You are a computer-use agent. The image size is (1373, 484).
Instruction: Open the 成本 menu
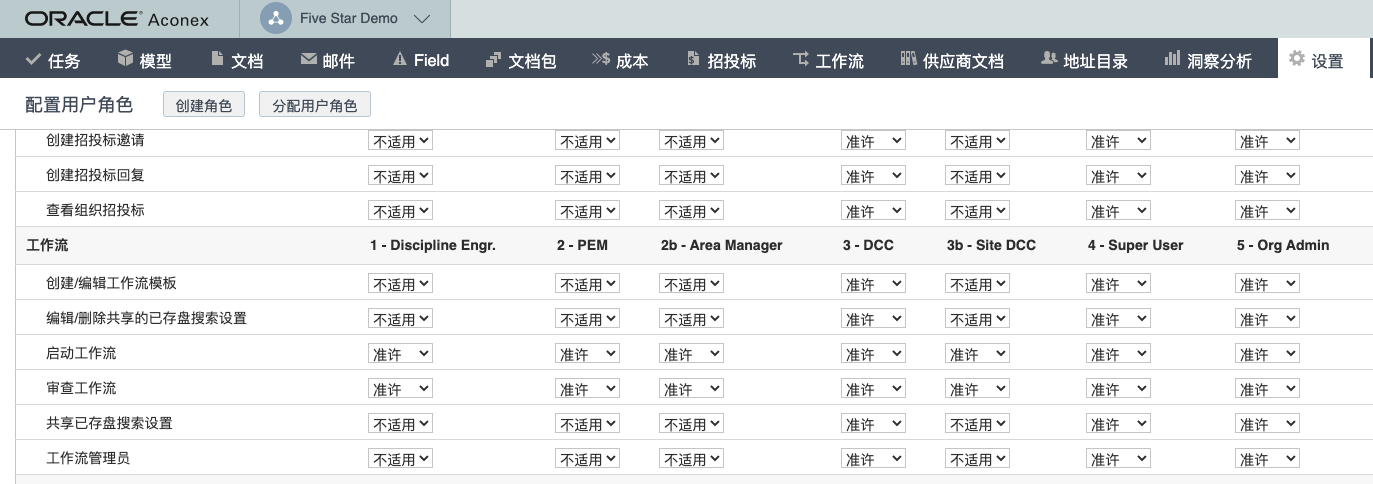(620, 60)
